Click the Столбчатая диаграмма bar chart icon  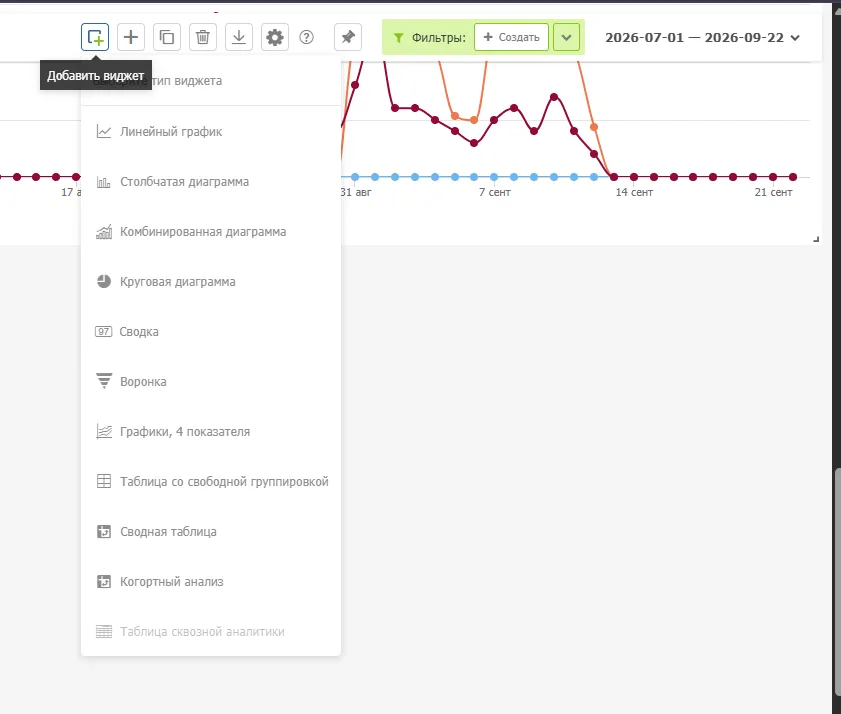click(x=104, y=182)
